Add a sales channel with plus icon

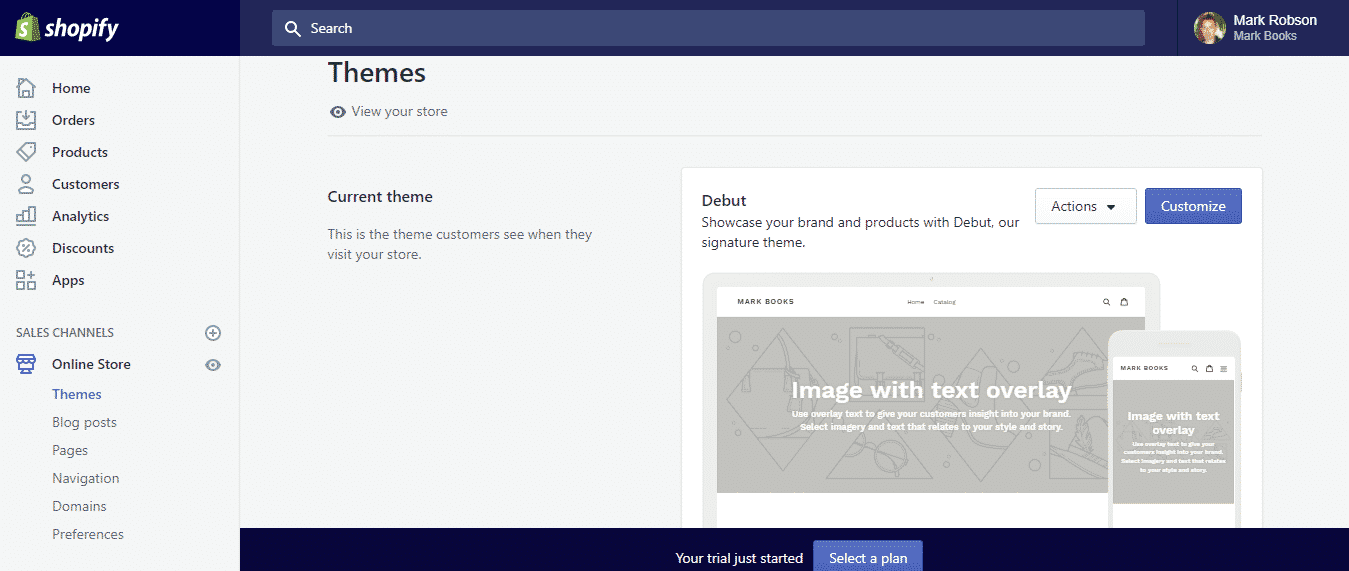213,333
